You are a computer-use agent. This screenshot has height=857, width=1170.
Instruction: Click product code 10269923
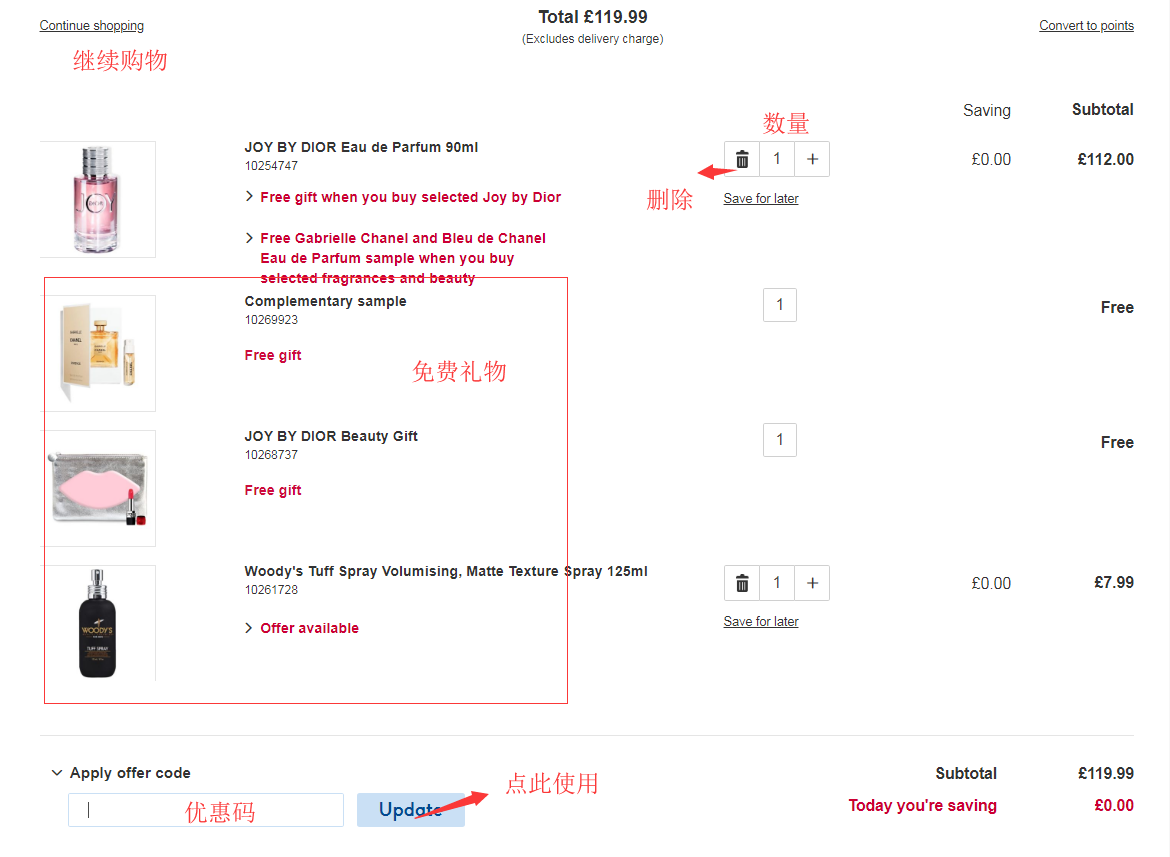[x=272, y=319]
